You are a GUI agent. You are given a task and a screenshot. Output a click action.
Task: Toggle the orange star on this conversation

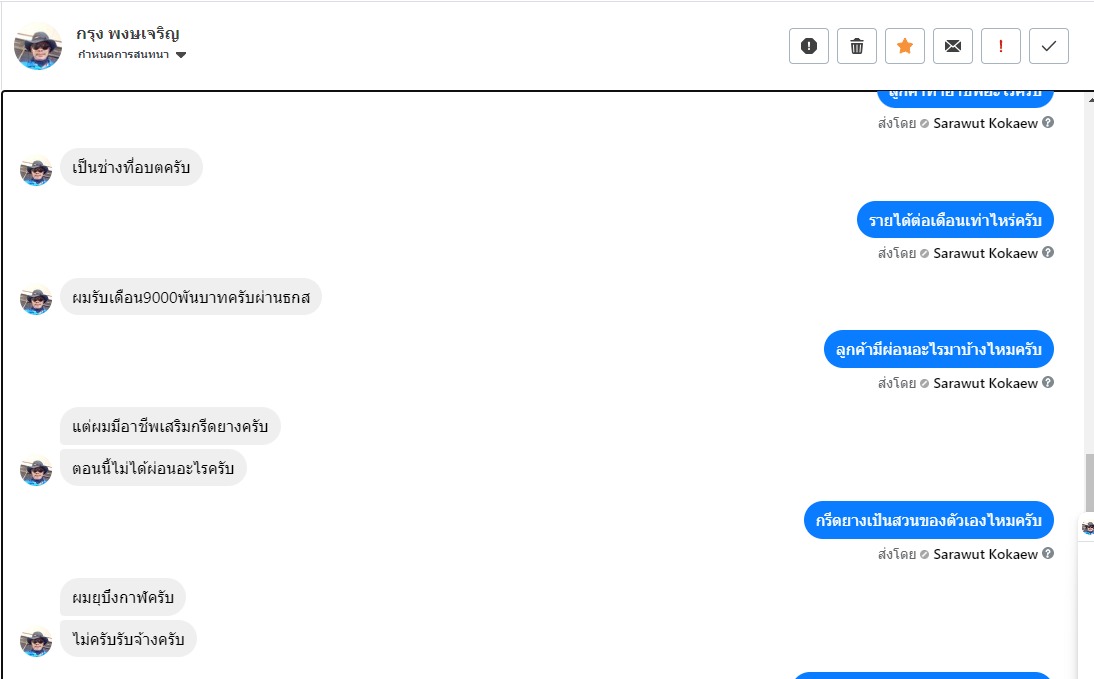[x=905, y=46]
